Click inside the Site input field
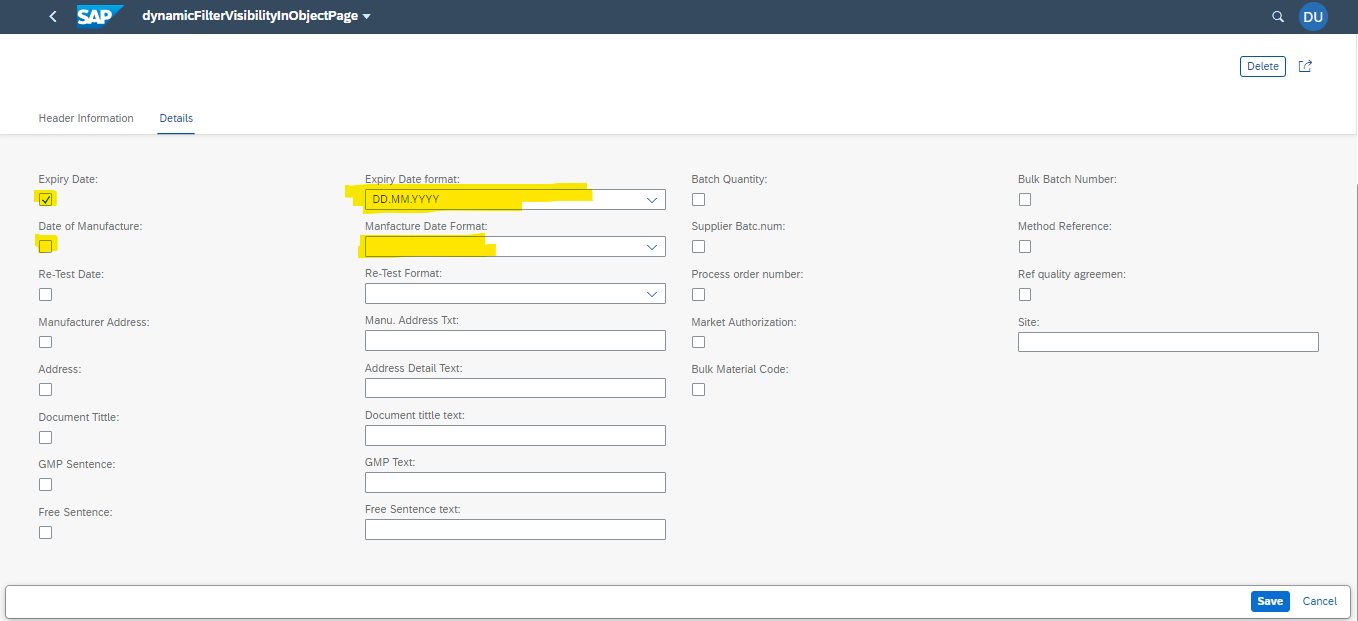The image size is (1358, 621). point(1167,341)
